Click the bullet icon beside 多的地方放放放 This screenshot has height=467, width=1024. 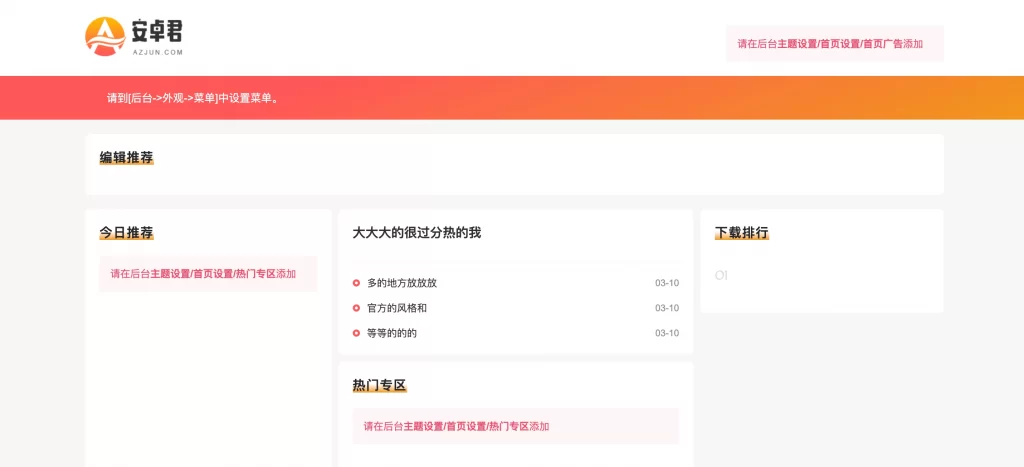coord(357,283)
